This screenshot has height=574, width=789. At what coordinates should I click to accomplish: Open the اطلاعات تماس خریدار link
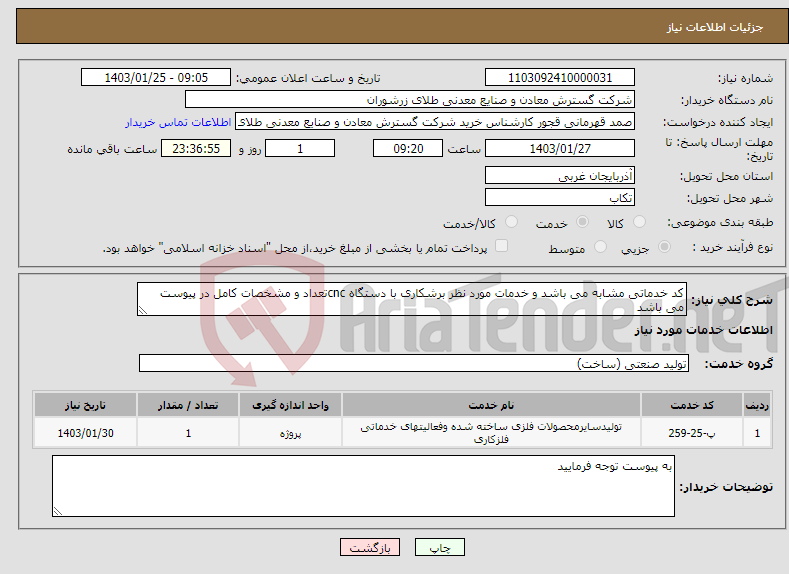click(x=178, y=122)
